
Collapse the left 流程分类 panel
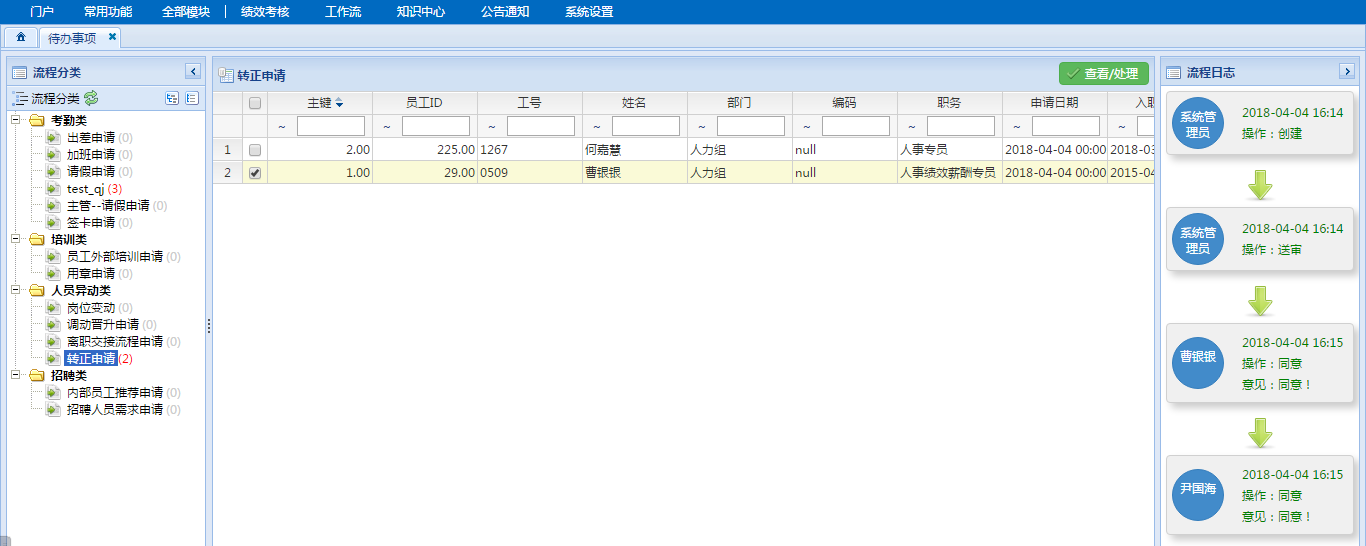coord(193,71)
